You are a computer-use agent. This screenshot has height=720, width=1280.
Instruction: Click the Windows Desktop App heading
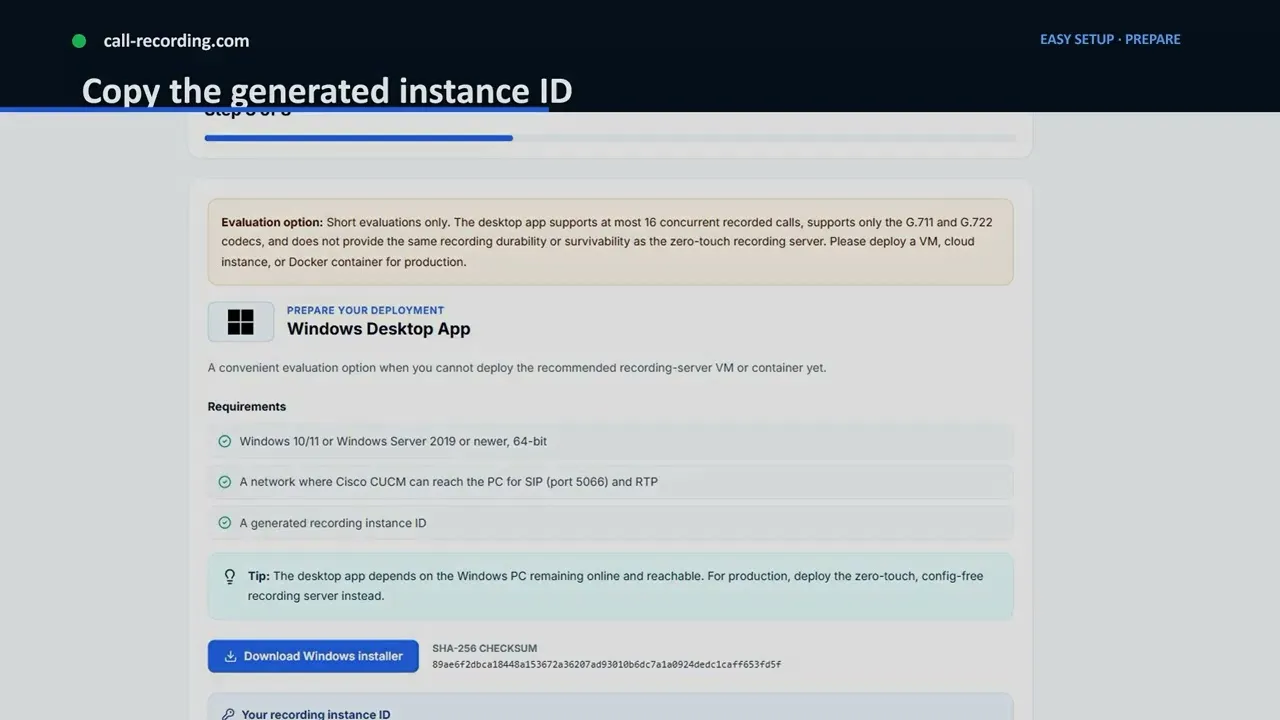pos(378,329)
